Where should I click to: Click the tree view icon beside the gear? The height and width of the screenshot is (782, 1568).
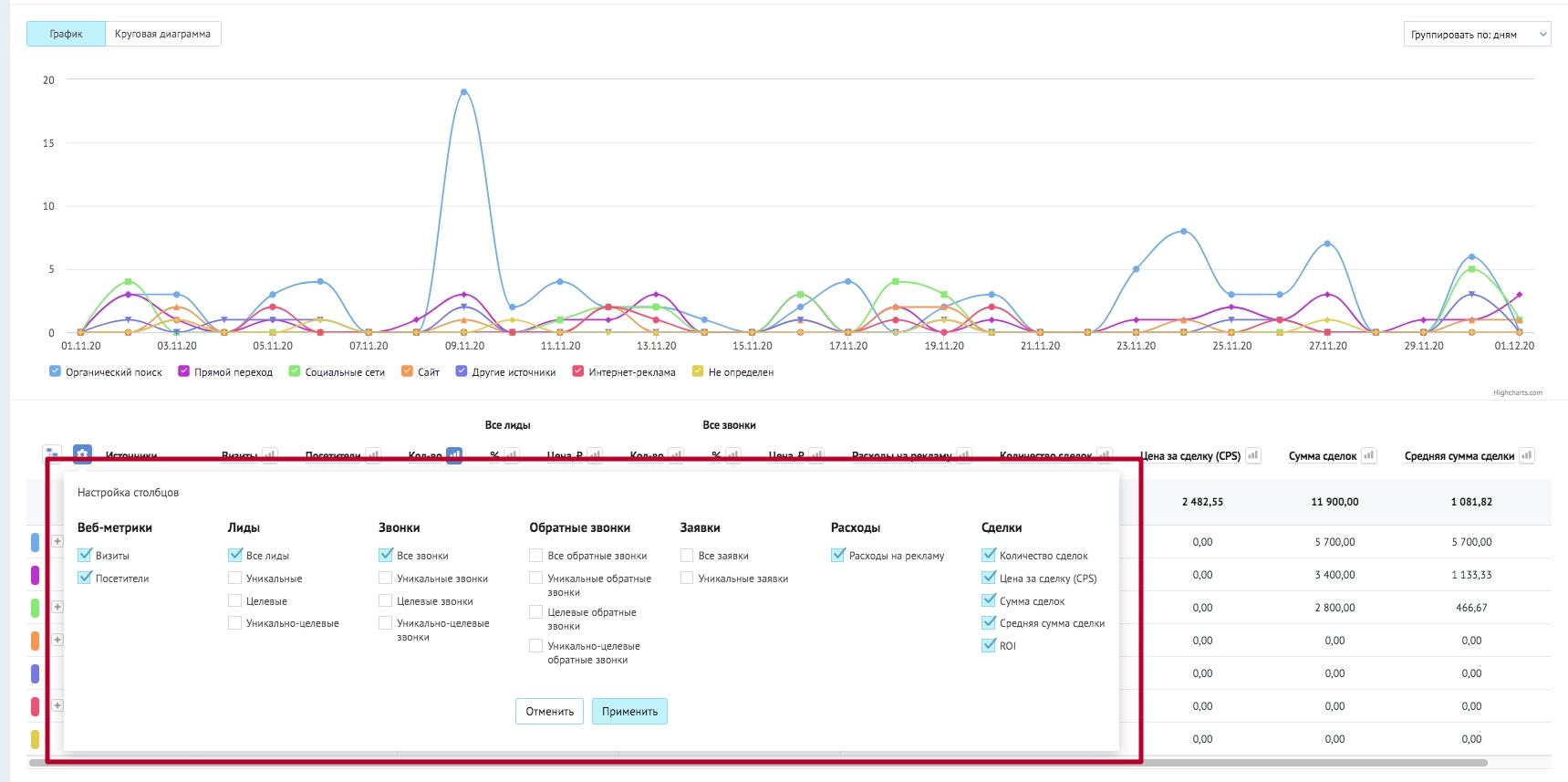tap(52, 454)
